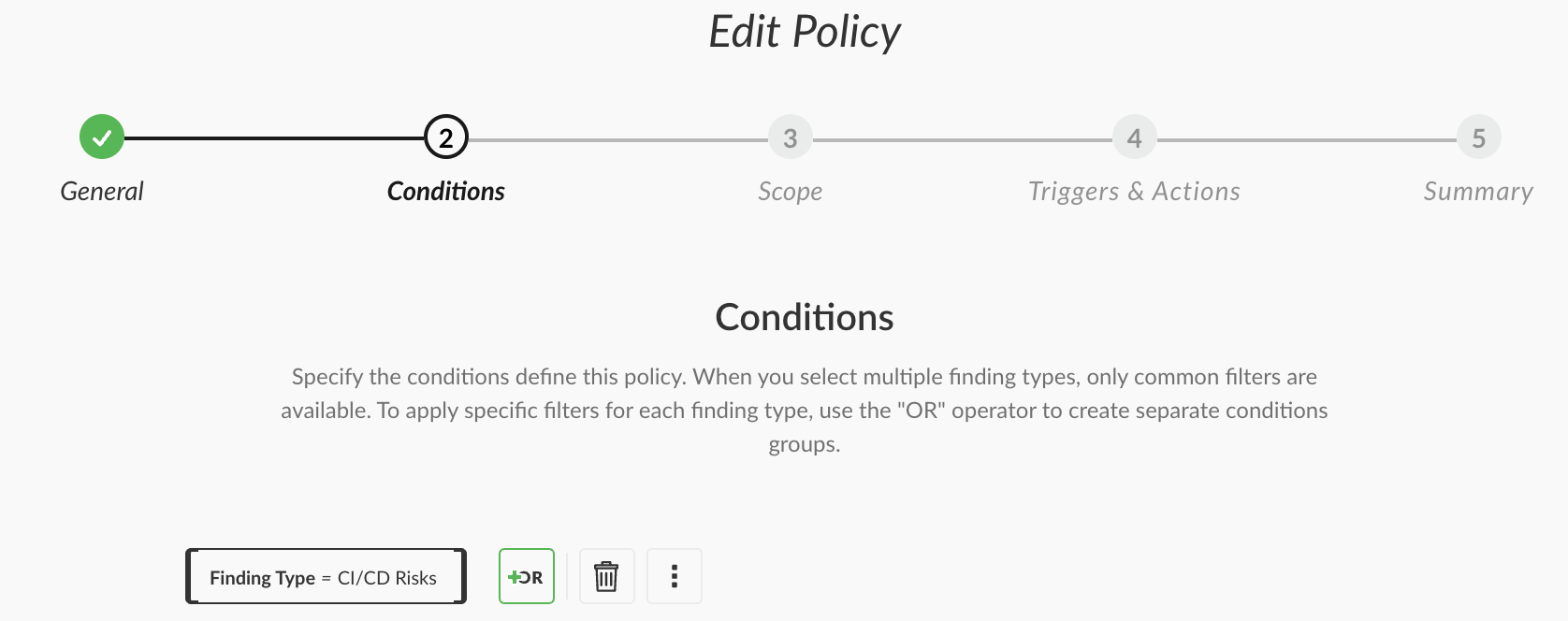Image resolution: width=1568 pixels, height=621 pixels.
Task: Click the progress line between General and Conditions
Action: pyautogui.click(x=273, y=138)
